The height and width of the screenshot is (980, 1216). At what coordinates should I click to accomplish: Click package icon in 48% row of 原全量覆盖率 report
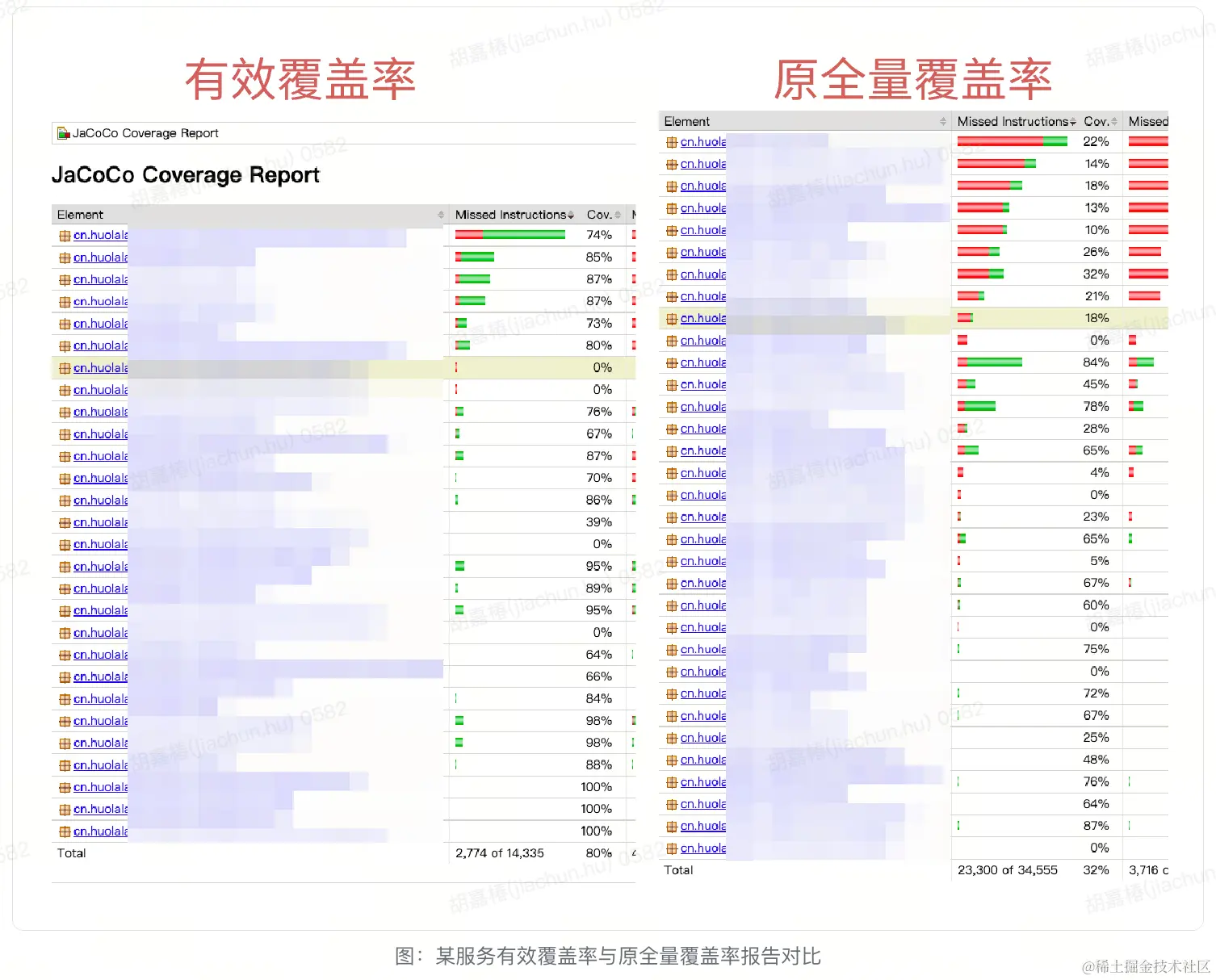672,760
